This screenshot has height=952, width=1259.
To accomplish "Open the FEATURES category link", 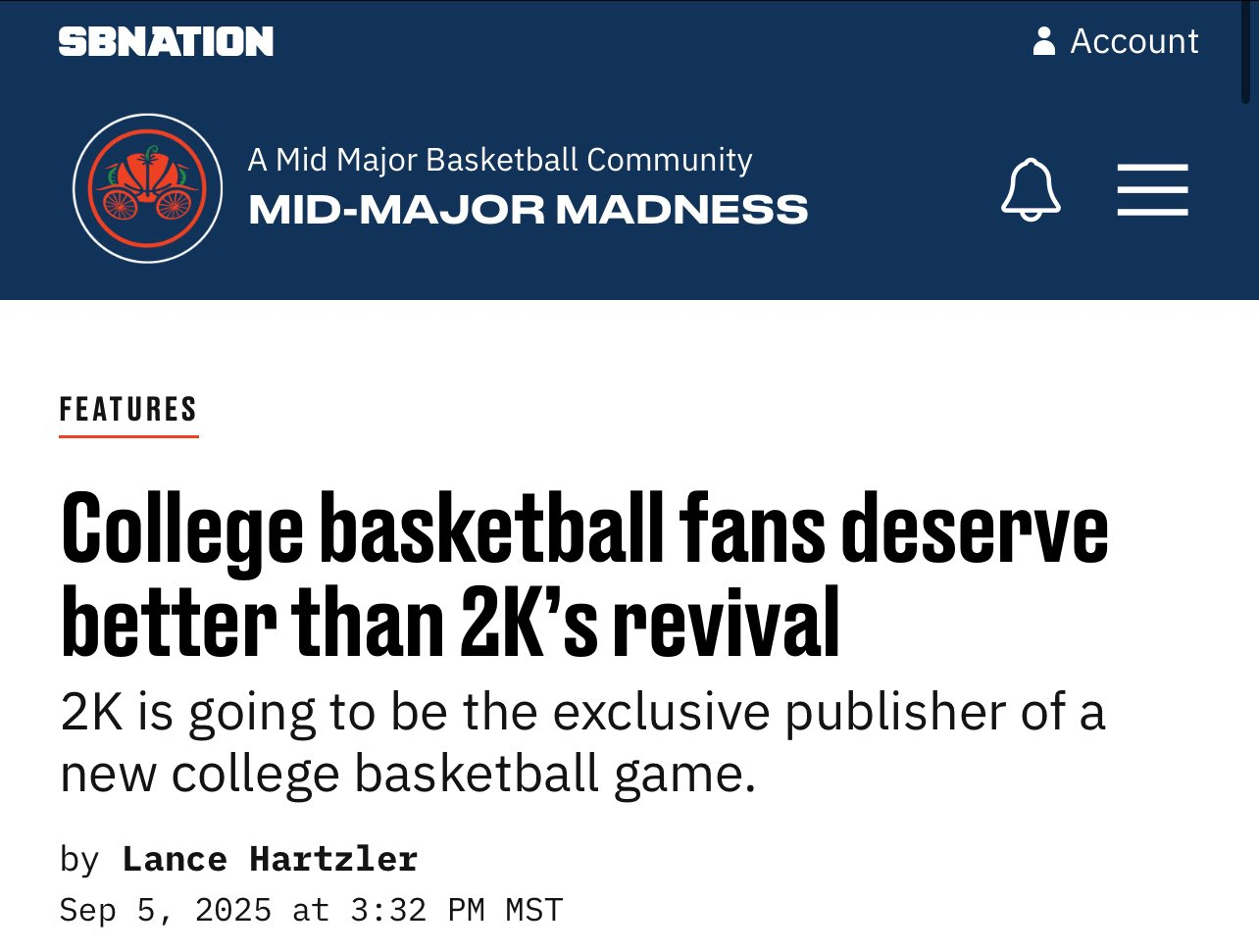I will (128, 409).
